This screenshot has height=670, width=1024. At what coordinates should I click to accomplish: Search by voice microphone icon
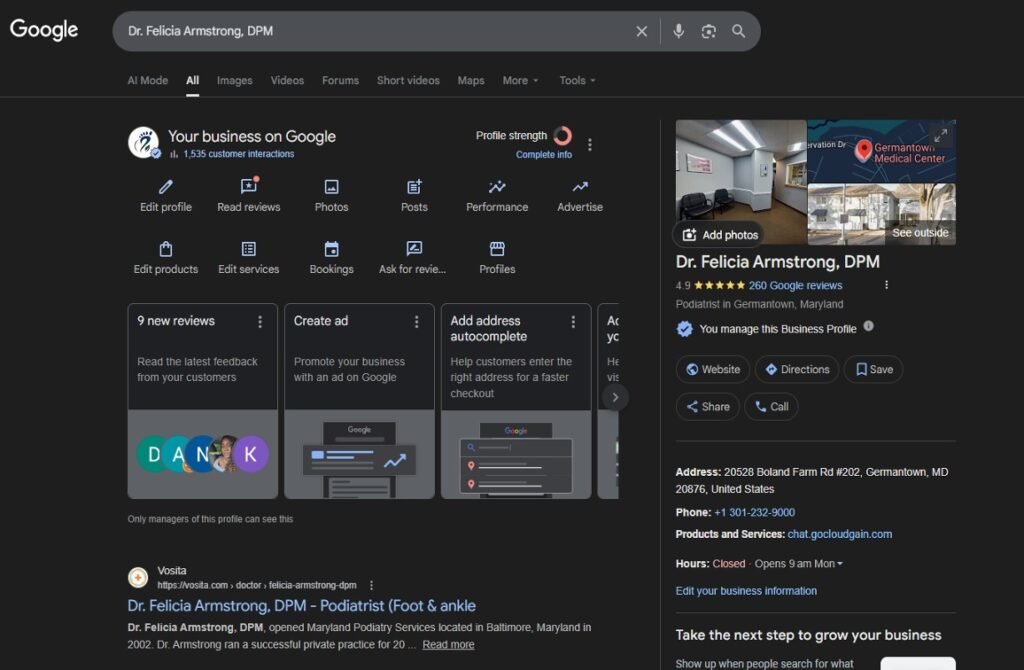coord(678,31)
